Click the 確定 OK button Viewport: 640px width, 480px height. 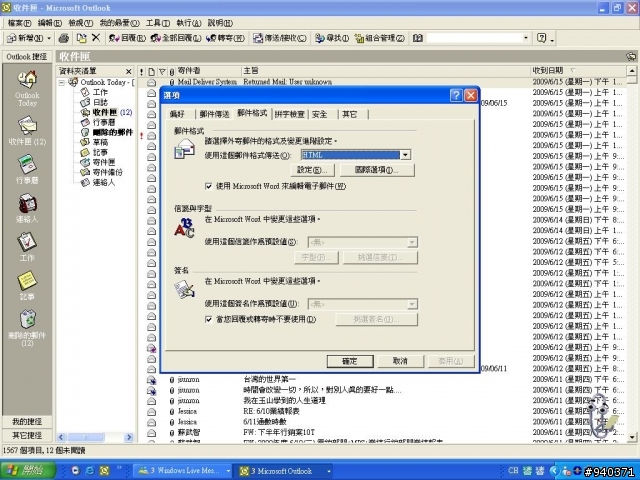350,361
